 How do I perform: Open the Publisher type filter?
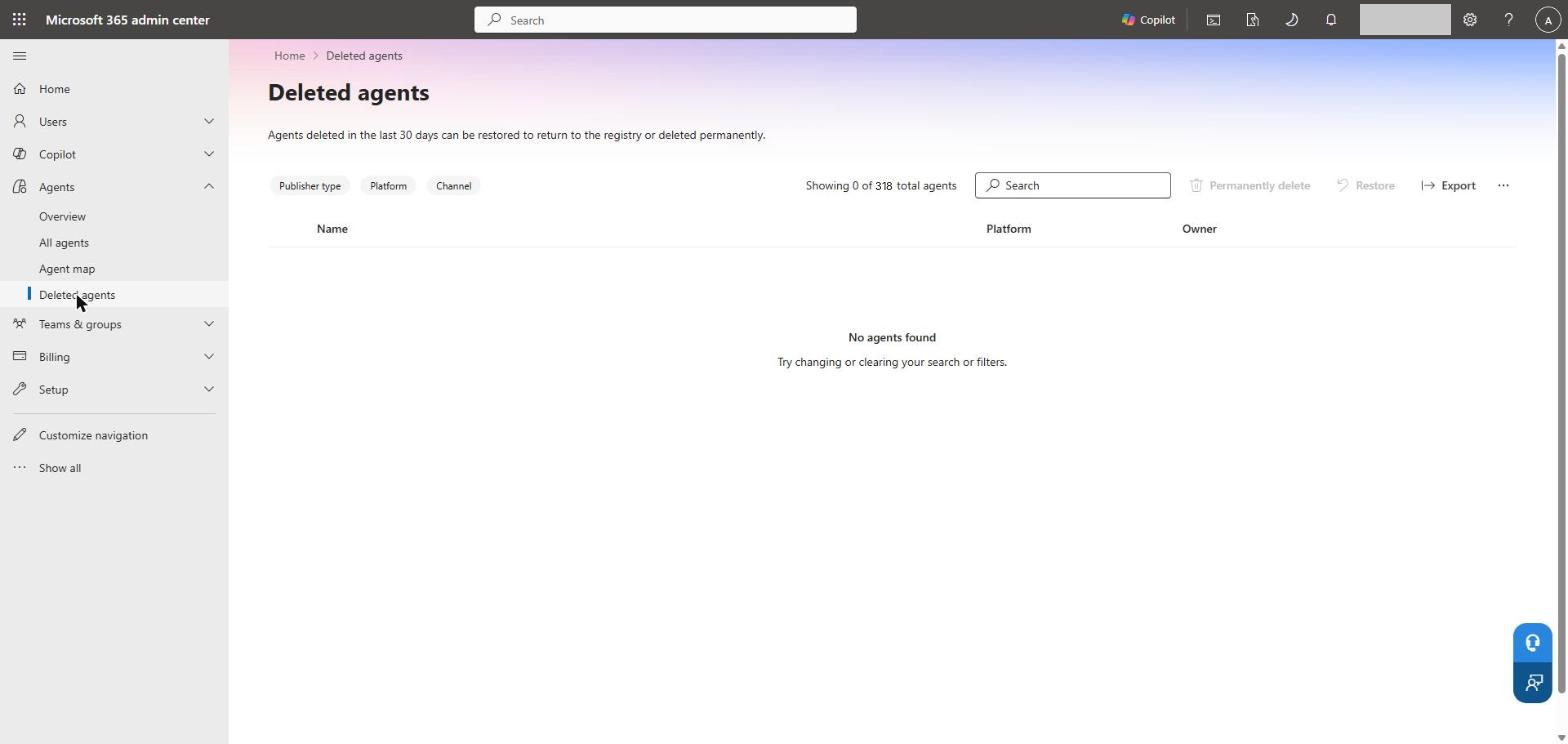coord(310,186)
